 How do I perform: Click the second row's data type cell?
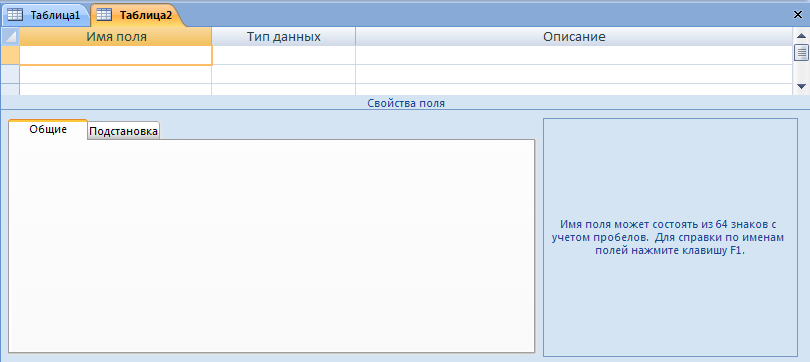(284, 74)
